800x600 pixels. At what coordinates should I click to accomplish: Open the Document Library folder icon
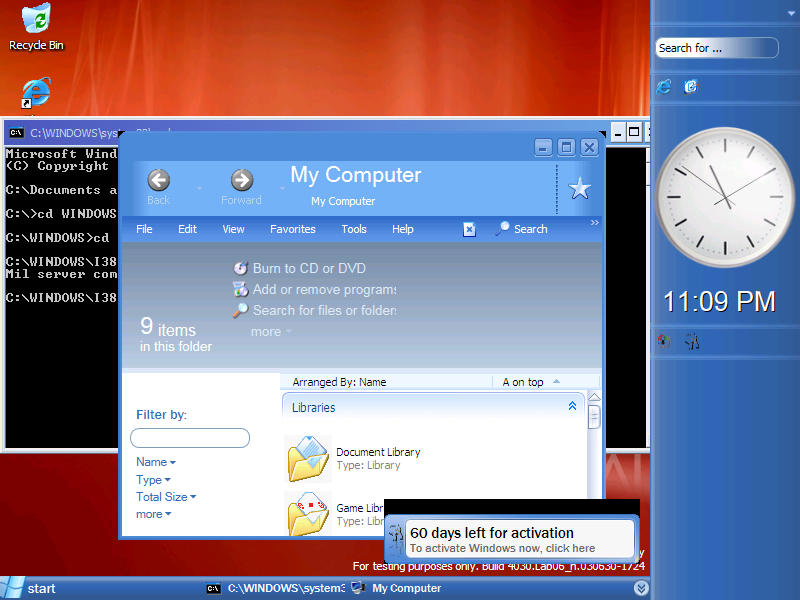pos(308,459)
